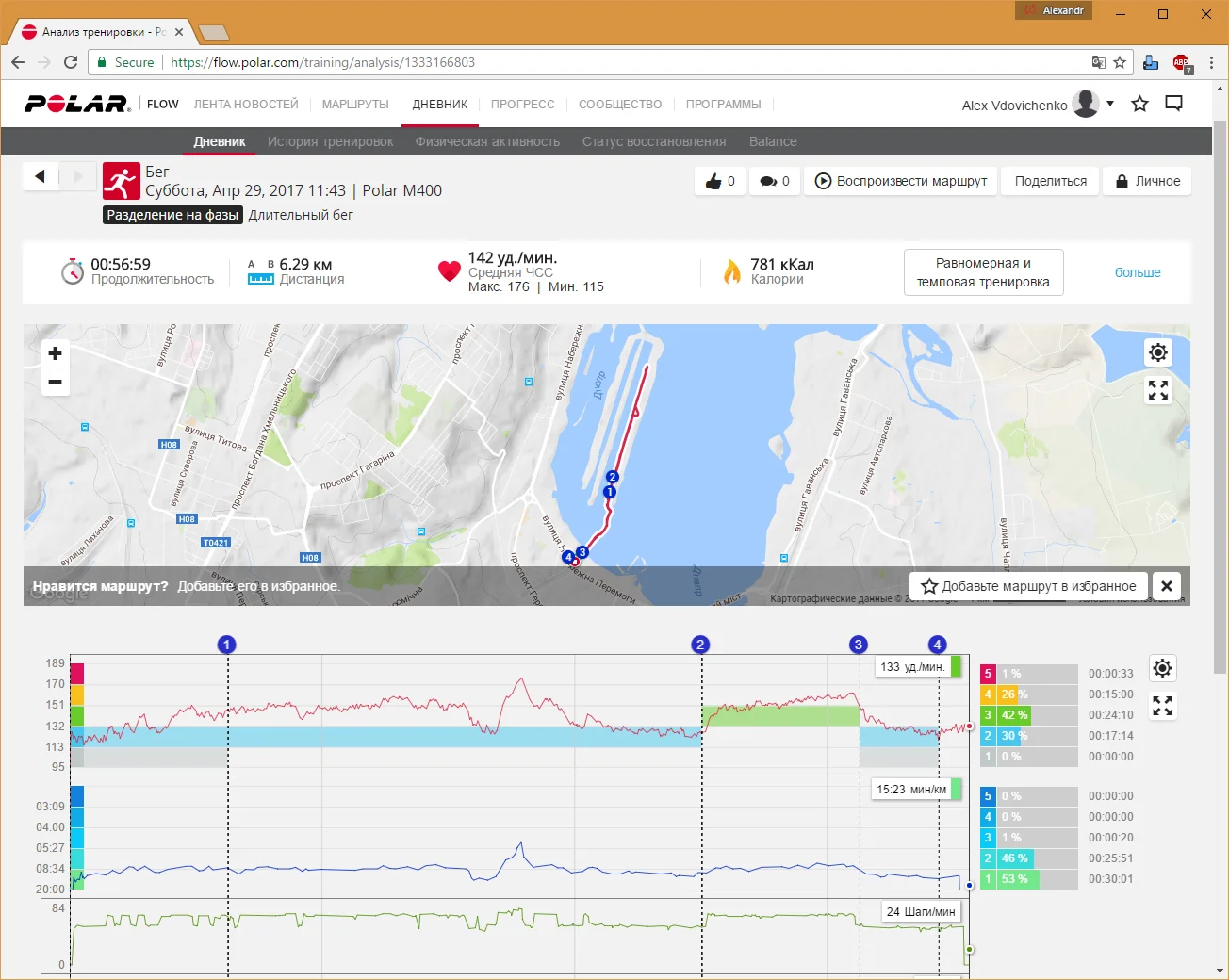Click the like thumbs-up icon

tap(714, 182)
